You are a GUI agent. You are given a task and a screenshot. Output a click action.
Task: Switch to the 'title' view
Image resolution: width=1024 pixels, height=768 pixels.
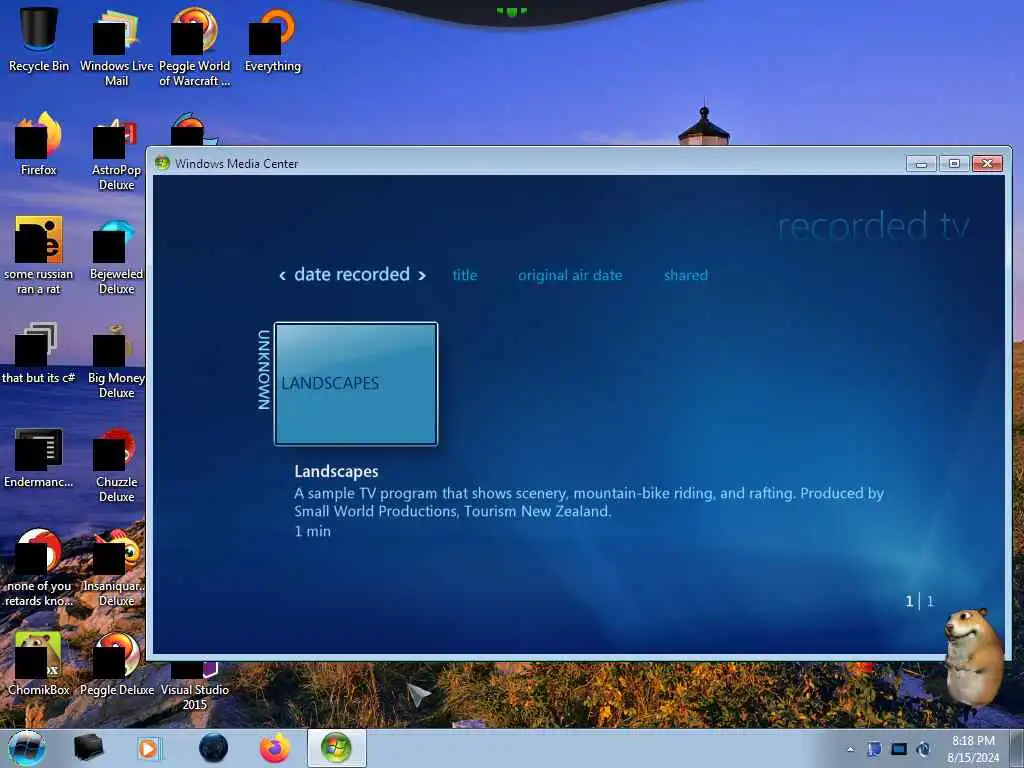(x=465, y=275)
